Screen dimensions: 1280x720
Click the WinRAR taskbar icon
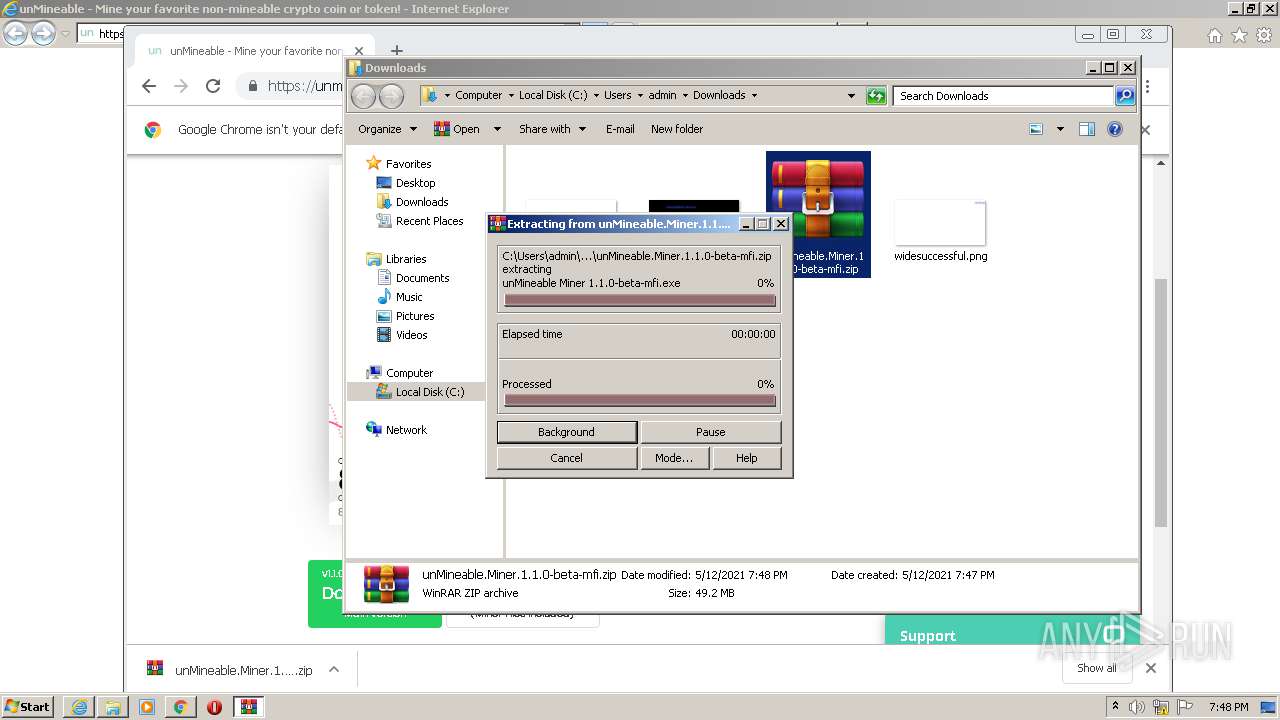tap(248, 707)
